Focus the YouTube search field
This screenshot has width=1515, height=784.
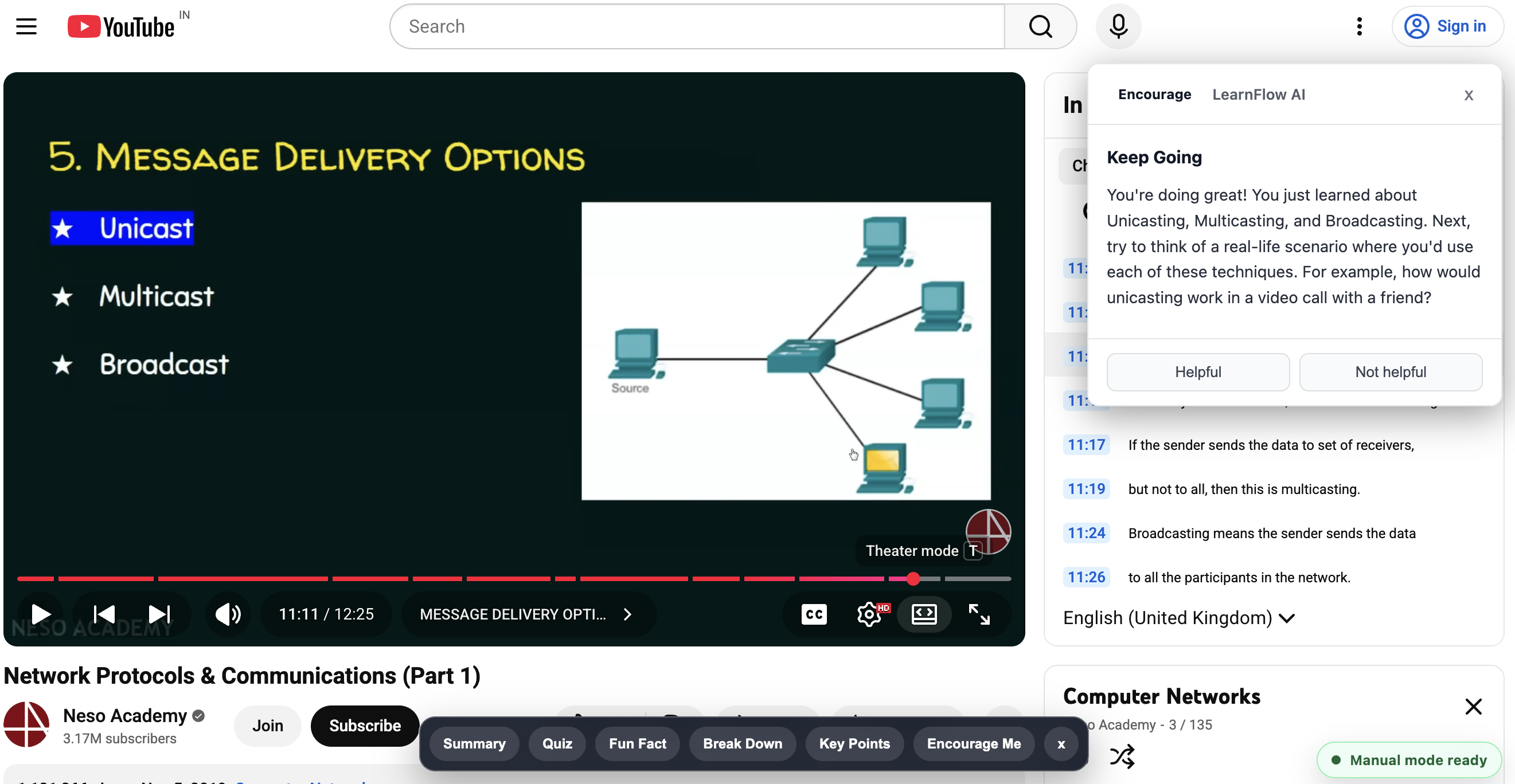pos(697,26)
